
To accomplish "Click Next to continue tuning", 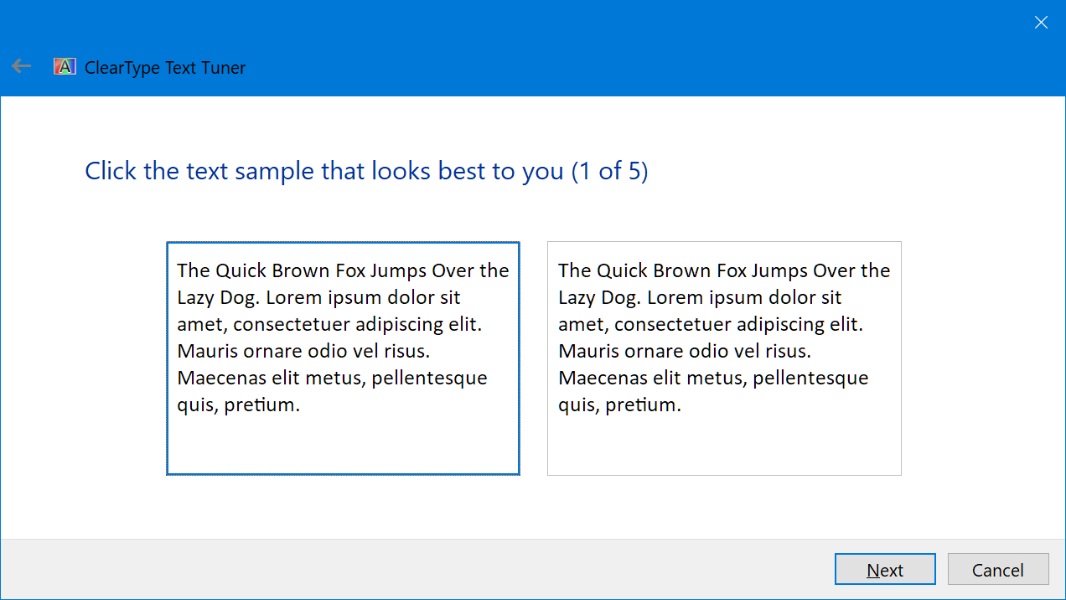I will point(884,569).
